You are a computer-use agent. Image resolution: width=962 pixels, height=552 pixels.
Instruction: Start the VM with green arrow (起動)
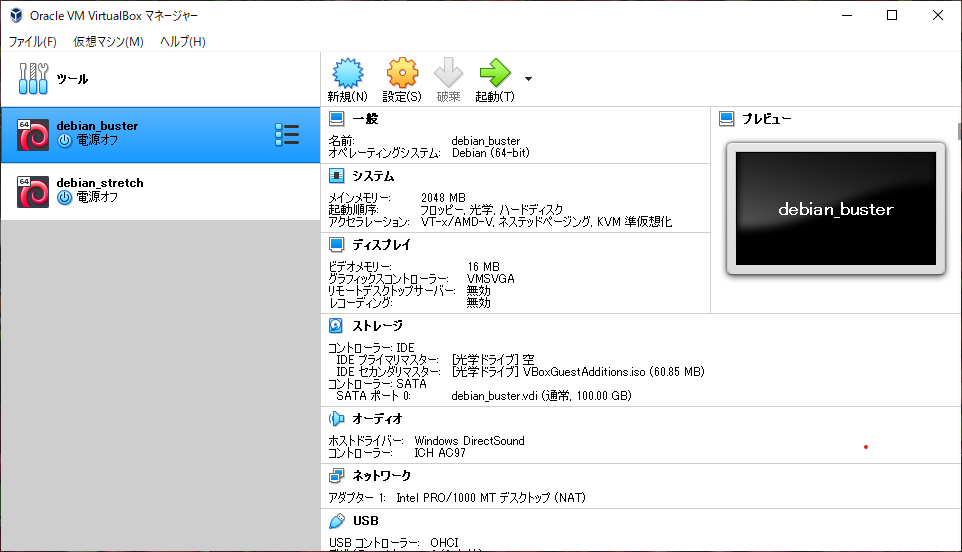point(494,73)
